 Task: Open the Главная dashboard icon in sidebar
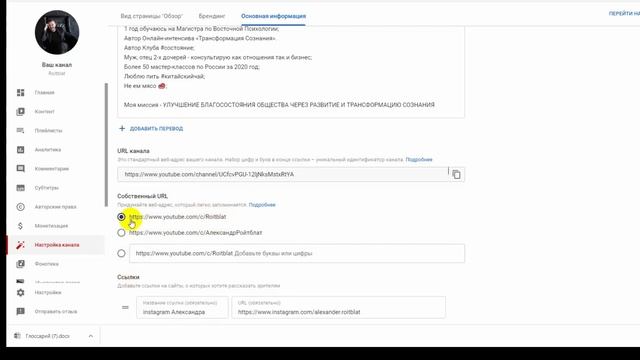[x=20, y=93]
